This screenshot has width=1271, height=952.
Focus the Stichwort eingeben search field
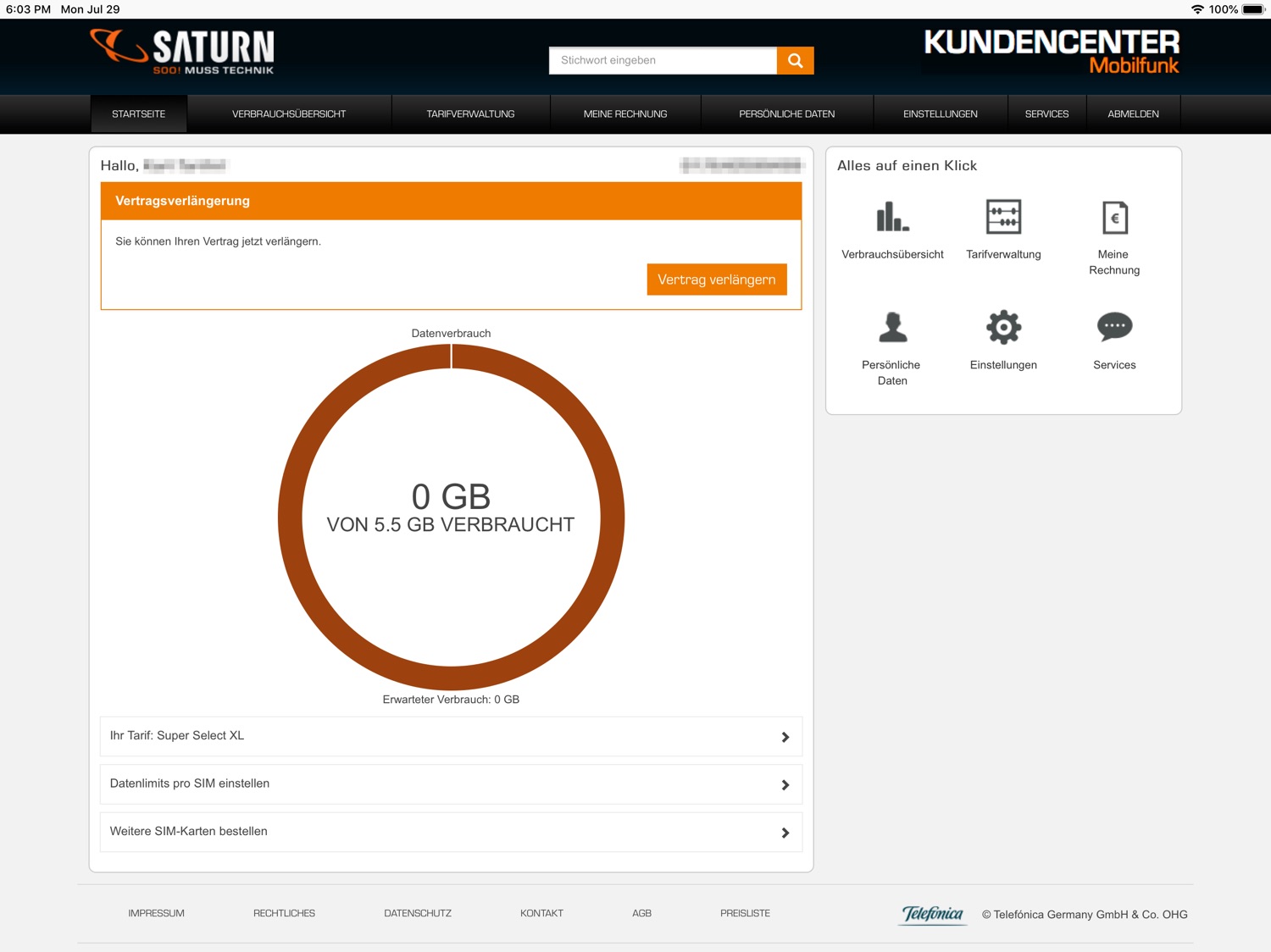pos(663,60)
